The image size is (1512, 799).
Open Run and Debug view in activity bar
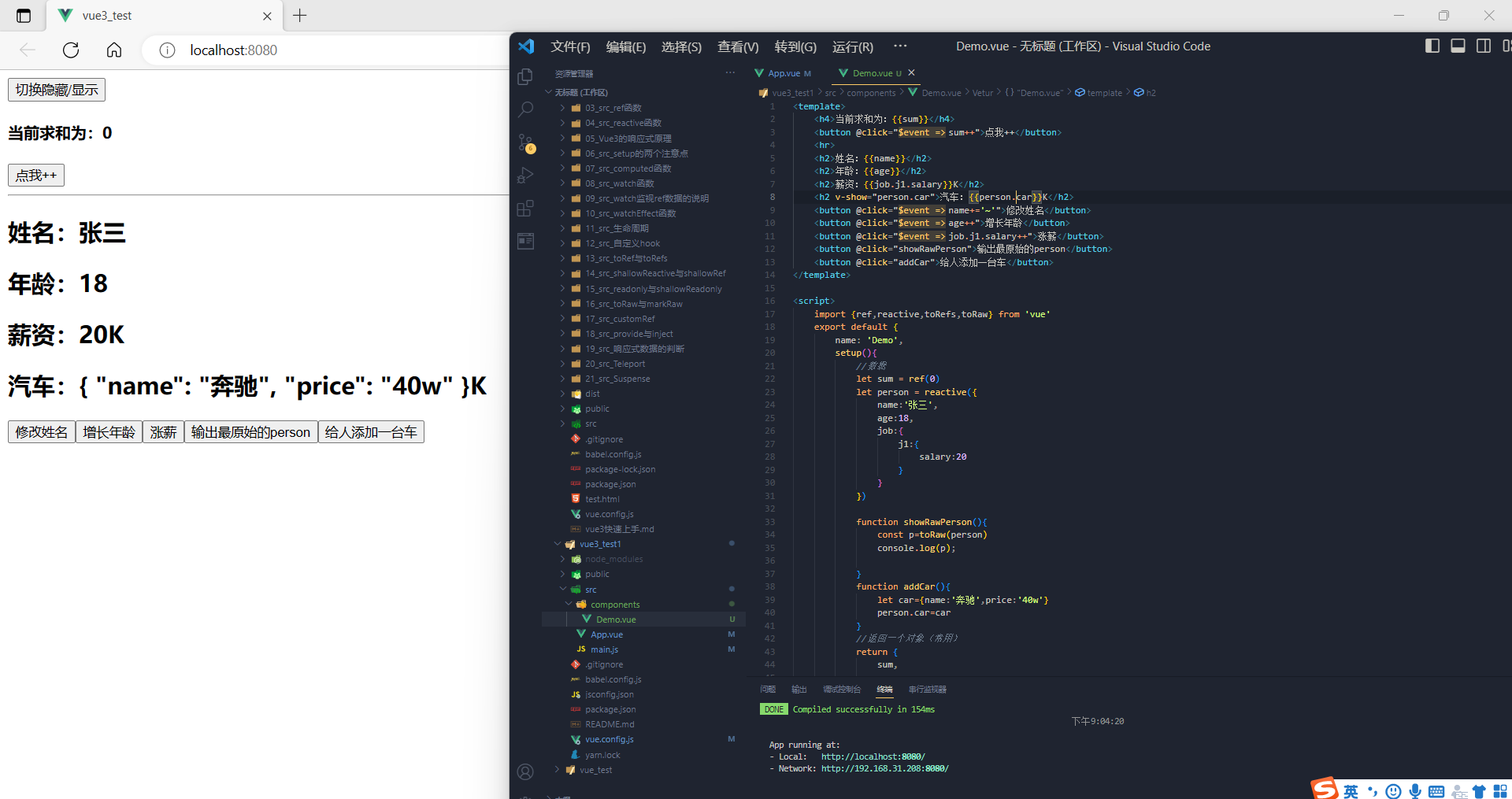tap(525, 176)
